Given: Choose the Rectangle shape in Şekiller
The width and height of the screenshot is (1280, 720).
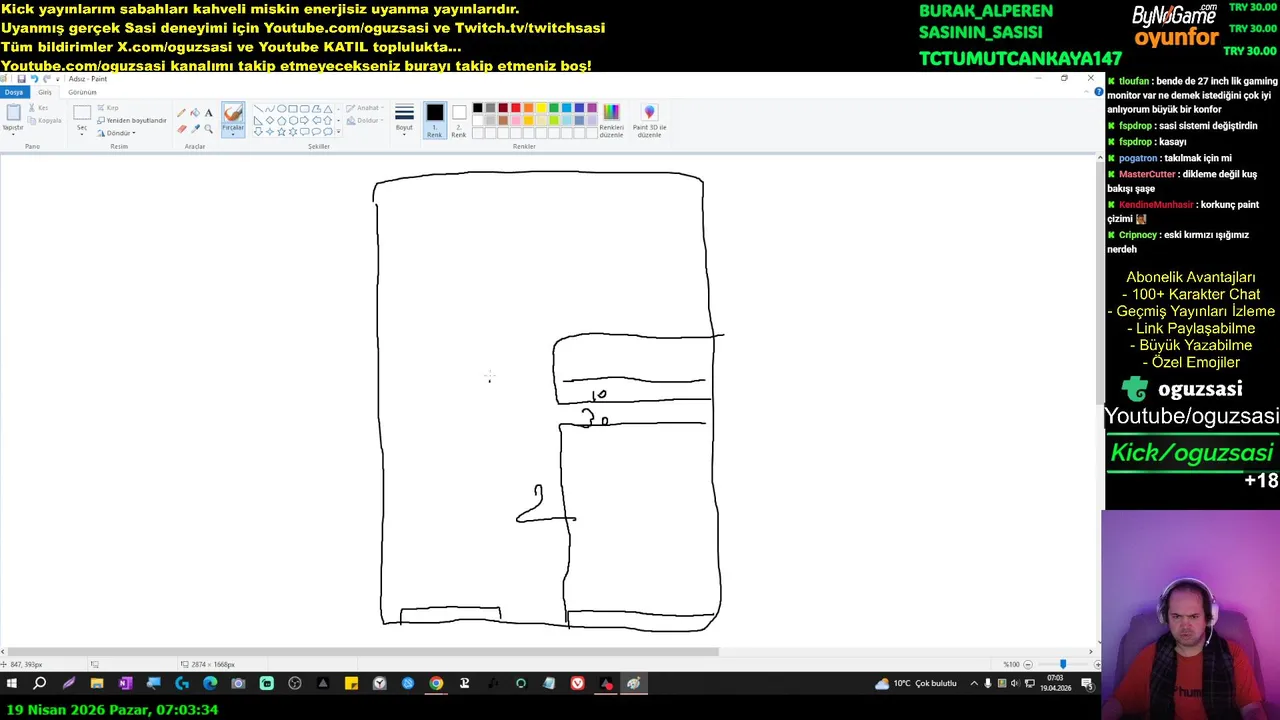Looking at the screenshot, I should click(x=292, y=109).
